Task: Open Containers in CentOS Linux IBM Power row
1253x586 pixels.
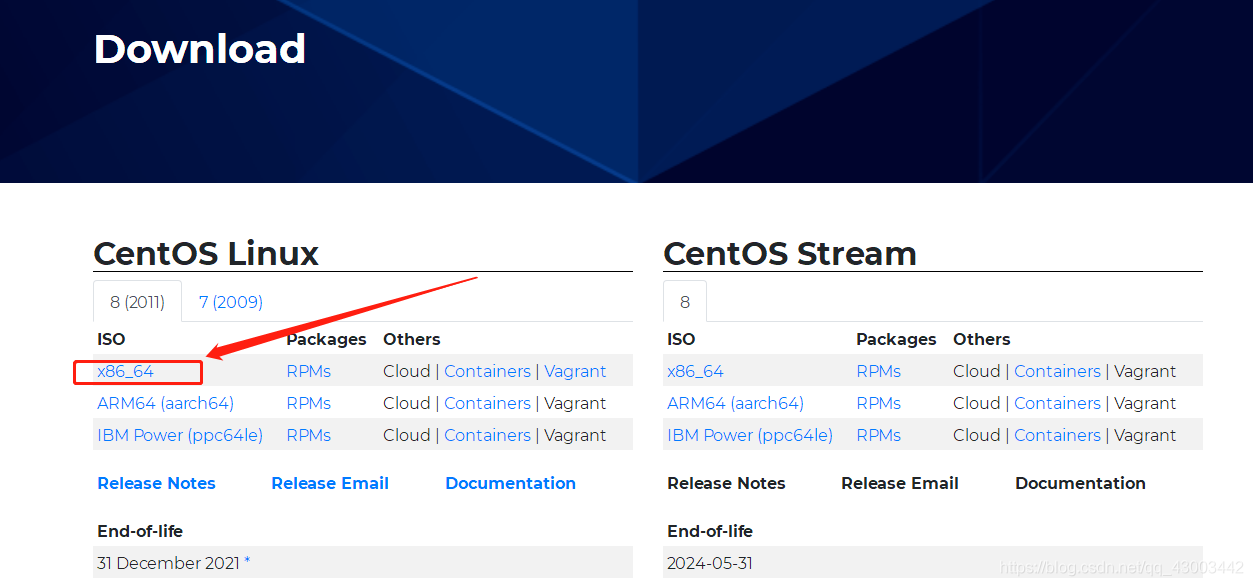Action: [487, 435]
